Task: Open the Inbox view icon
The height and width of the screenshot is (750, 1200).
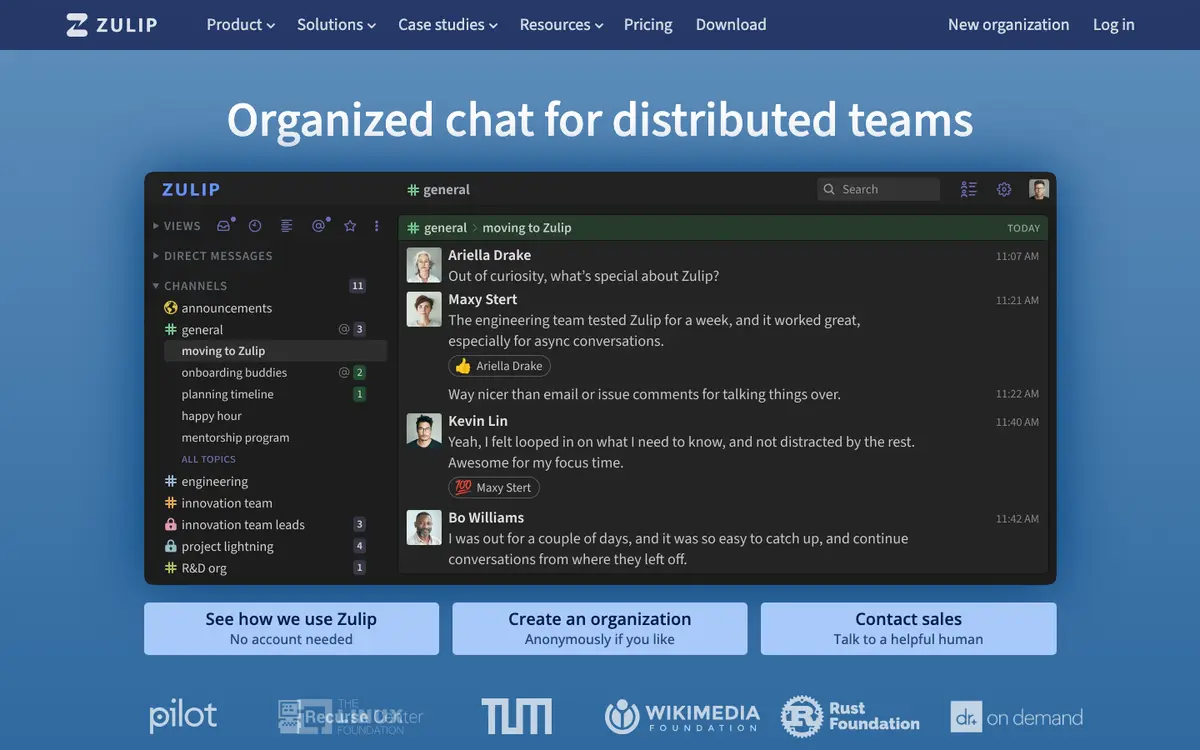Action: click(225, 226)
